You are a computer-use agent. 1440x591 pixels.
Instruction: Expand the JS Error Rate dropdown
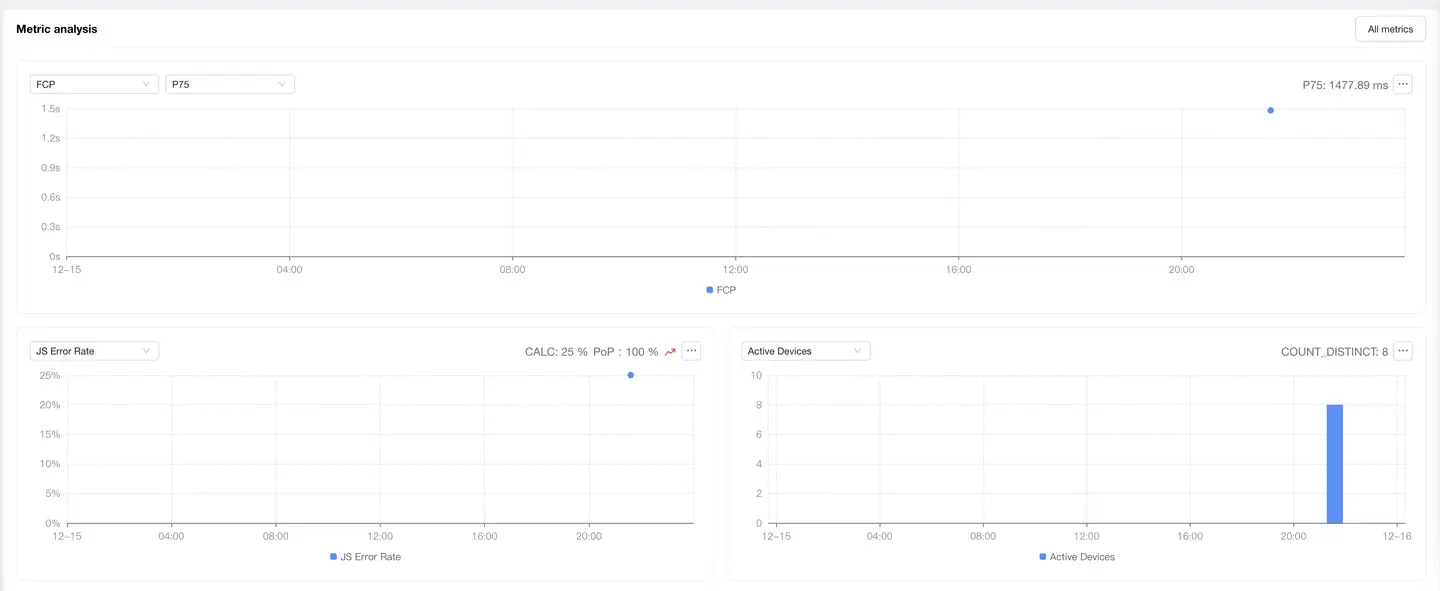(94, 351)
